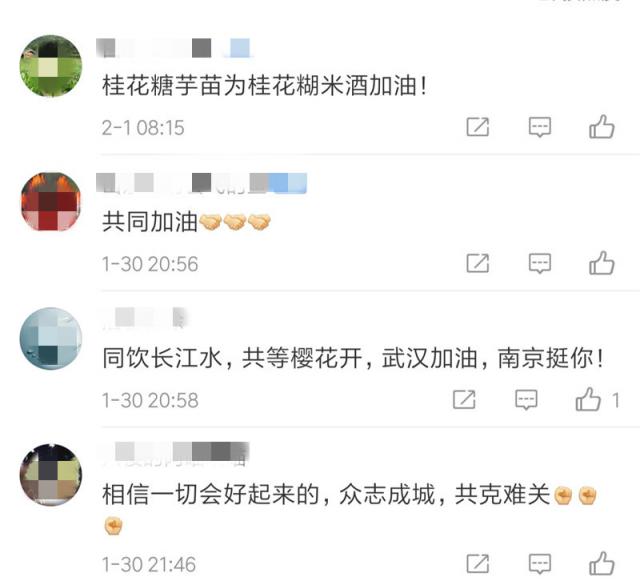Image resolution: width=640 pixels, height=585 pixels.
Task: Reply to the 南京挺你 comment
Action: tap(526, 399)
